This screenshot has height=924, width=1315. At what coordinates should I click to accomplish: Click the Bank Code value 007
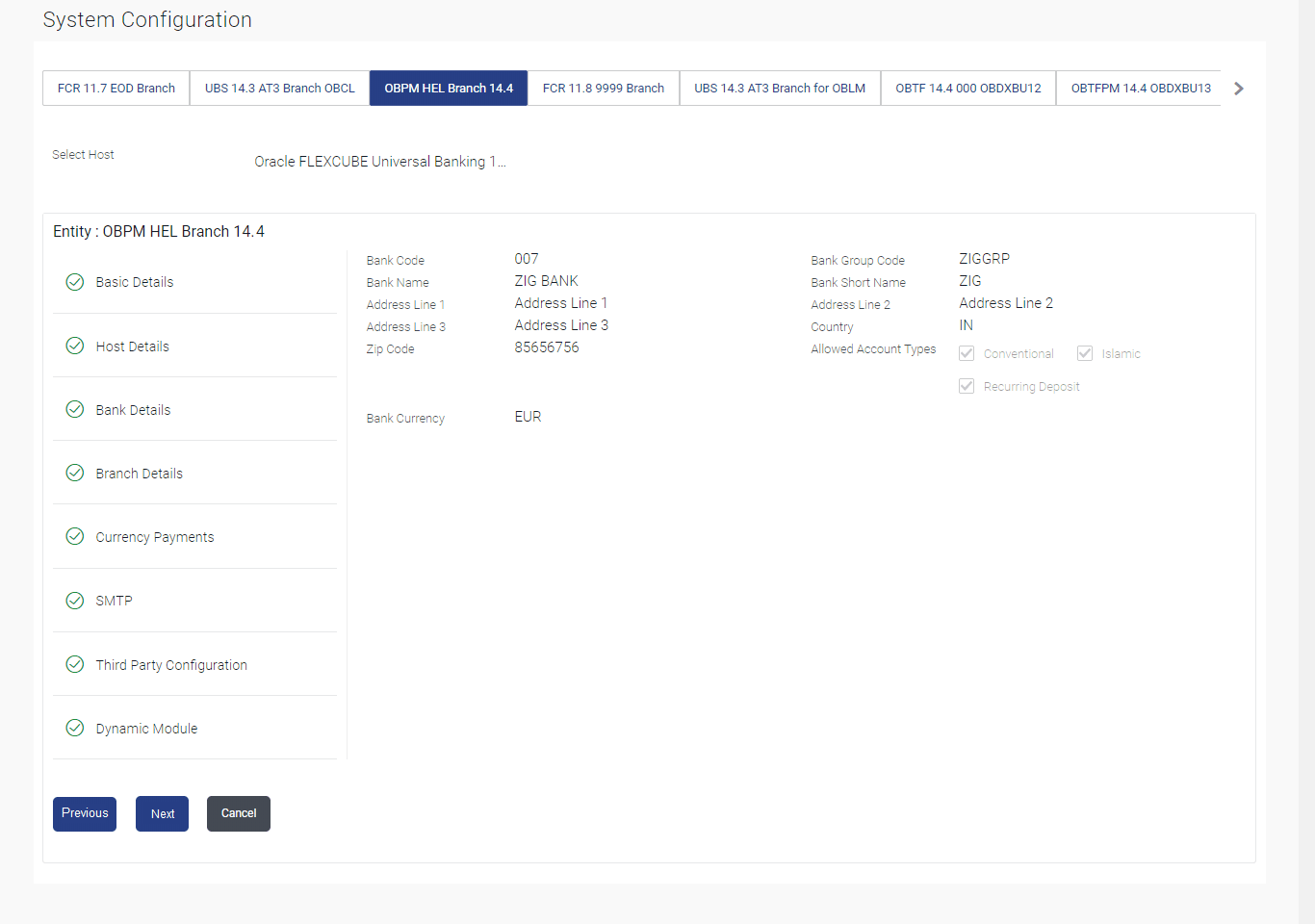pos(527,259)
